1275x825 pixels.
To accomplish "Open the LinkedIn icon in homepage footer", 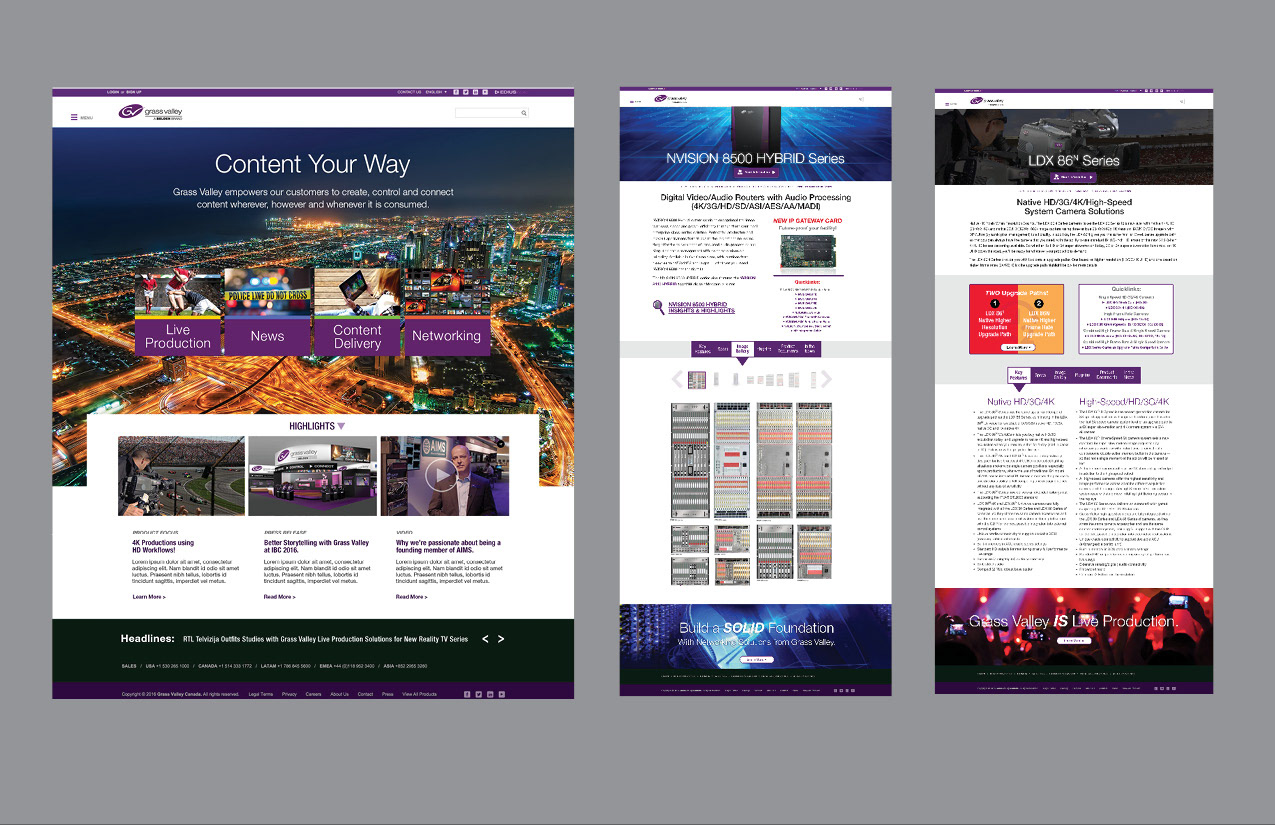I will tap(490, 693).
